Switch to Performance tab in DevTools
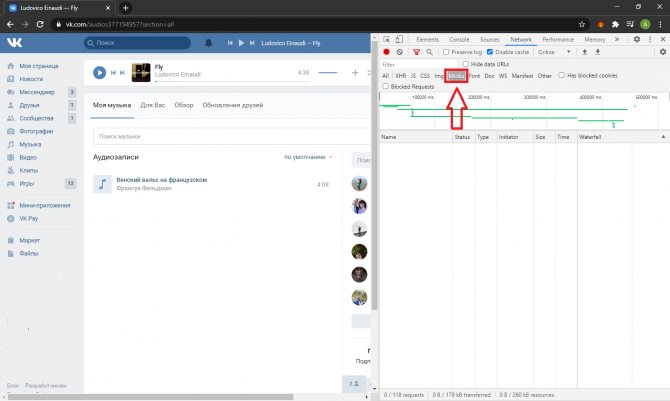This screenshot has height=401, width=670. tap(558, 39)
